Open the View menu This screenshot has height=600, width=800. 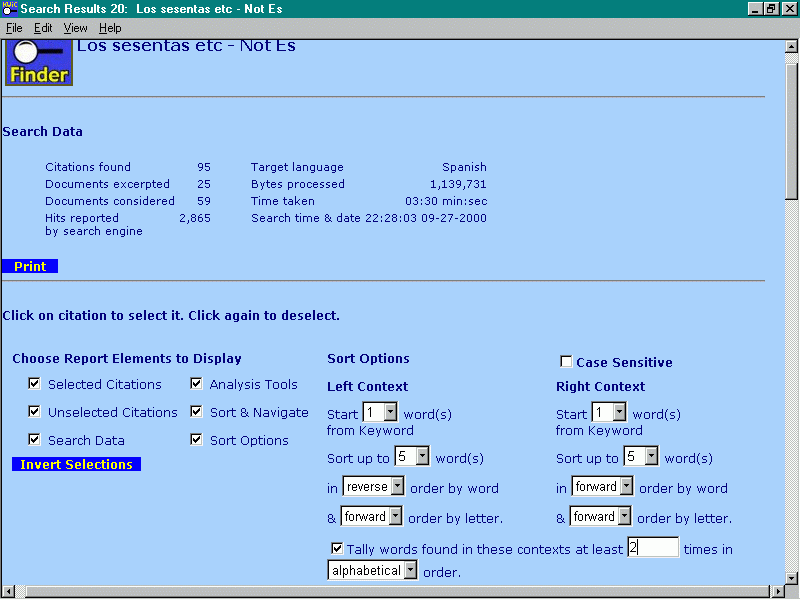(x=76, y=28)
